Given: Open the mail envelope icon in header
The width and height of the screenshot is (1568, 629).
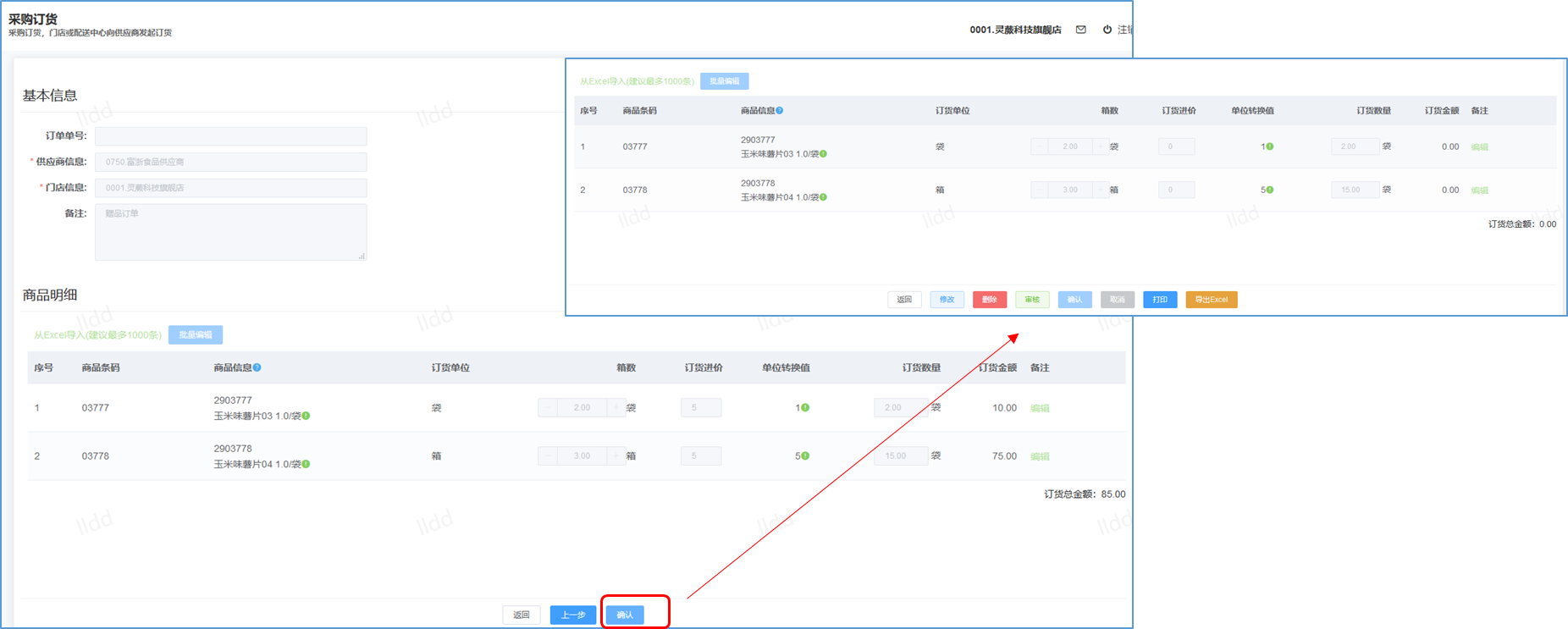Looking at the screenshot, I should point(1081,30).
